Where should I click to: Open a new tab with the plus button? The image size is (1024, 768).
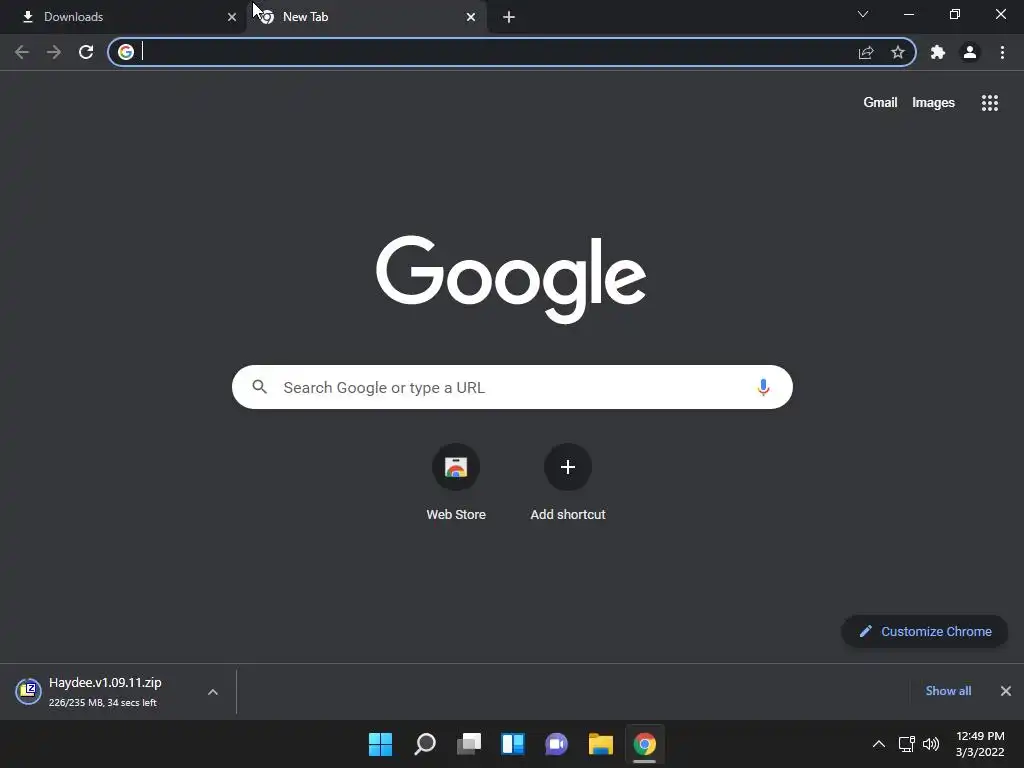(509, 17)
